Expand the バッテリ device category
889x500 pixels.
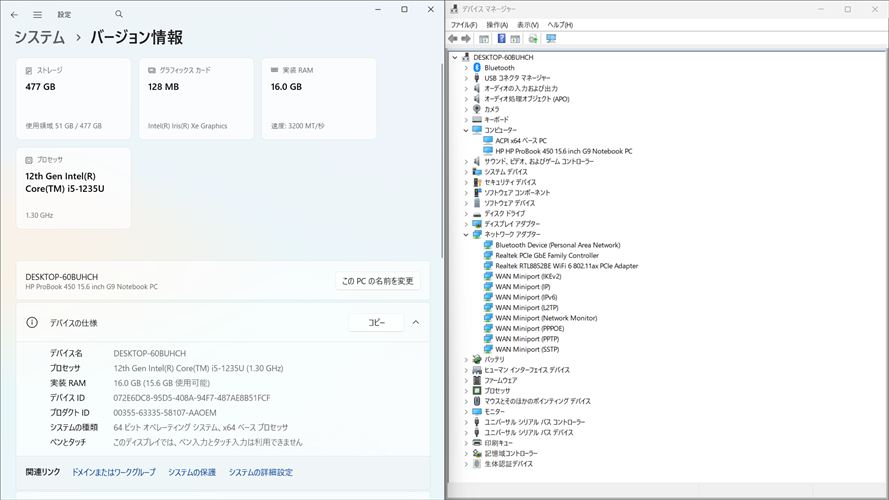(466, 359)
